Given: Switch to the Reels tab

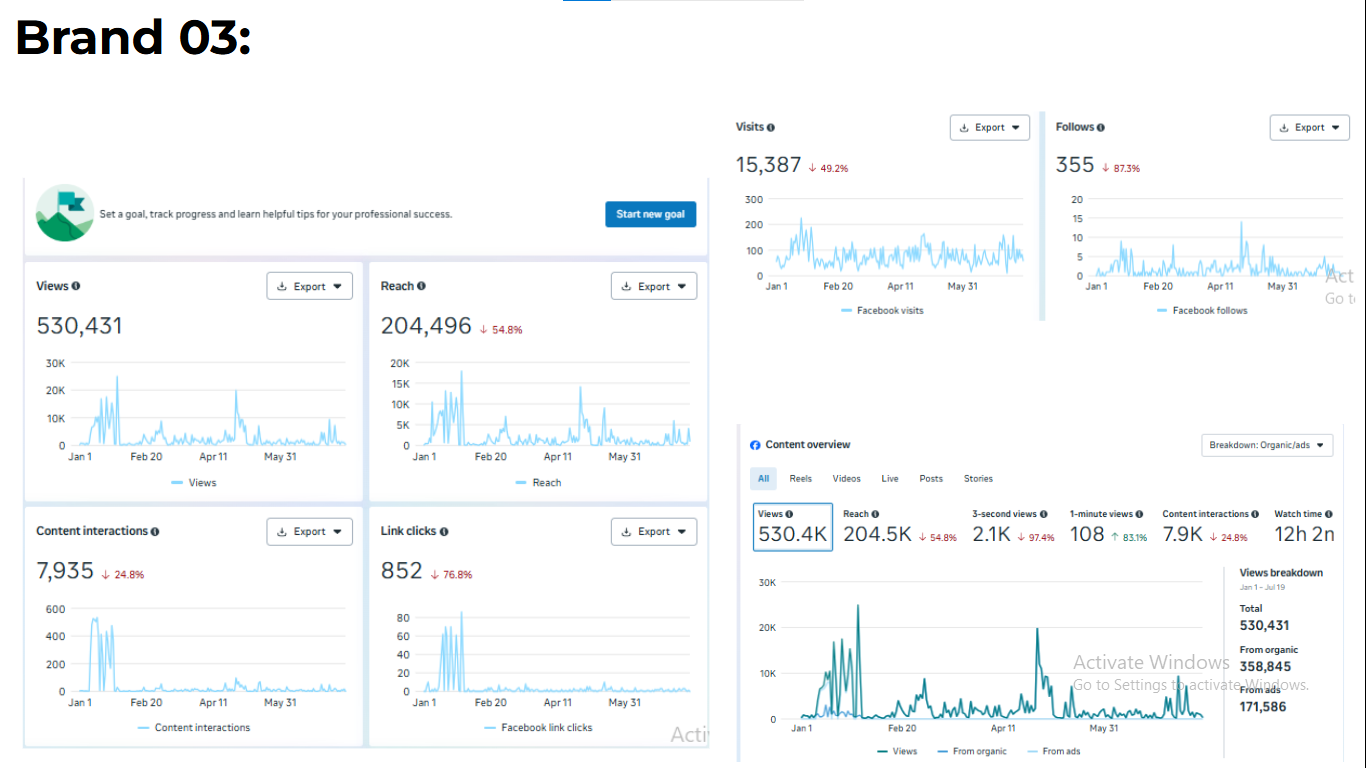Looking at the screenshot, I should pos(800,479).
